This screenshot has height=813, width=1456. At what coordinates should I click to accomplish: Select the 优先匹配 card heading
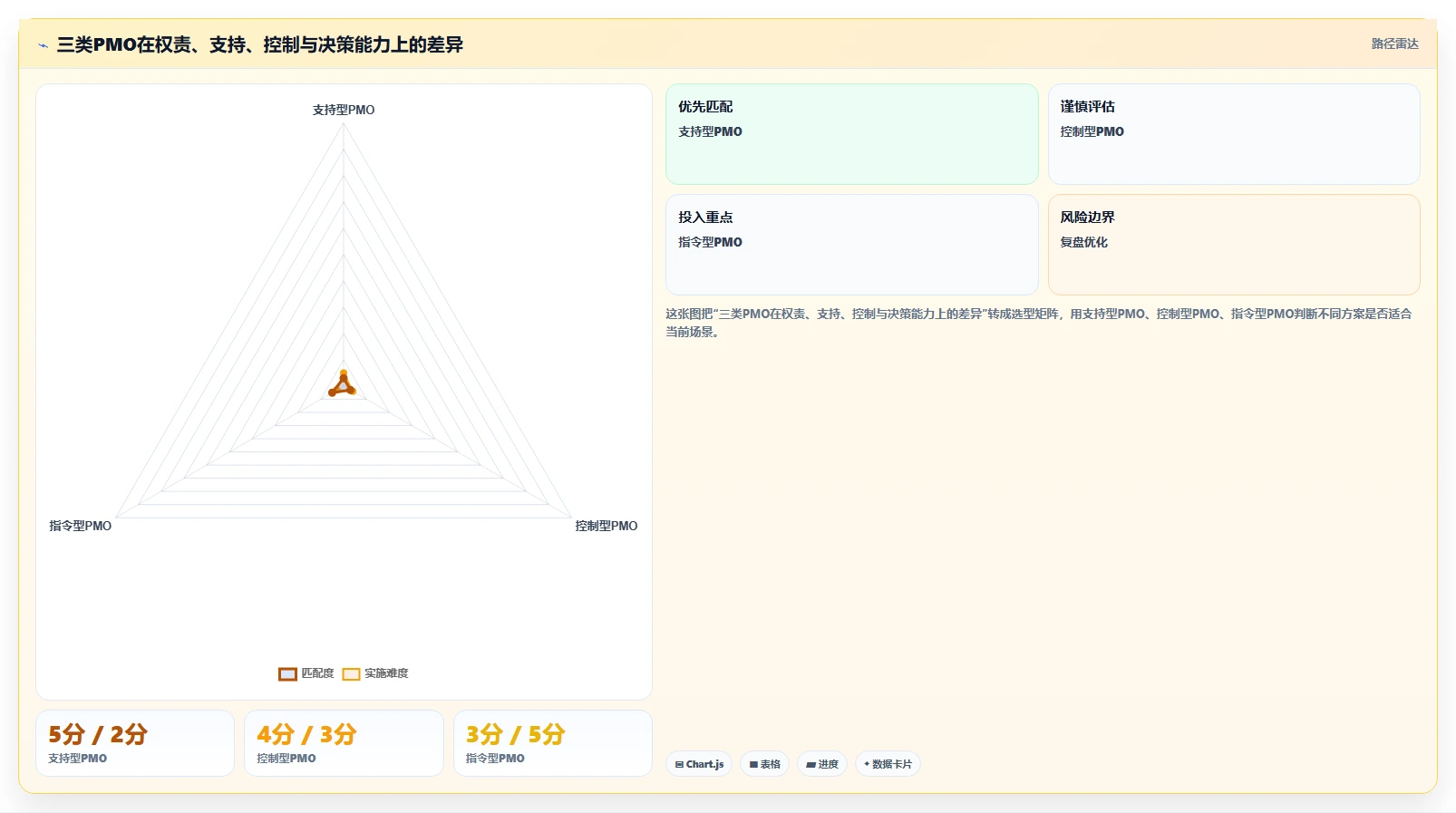point(705,106)
